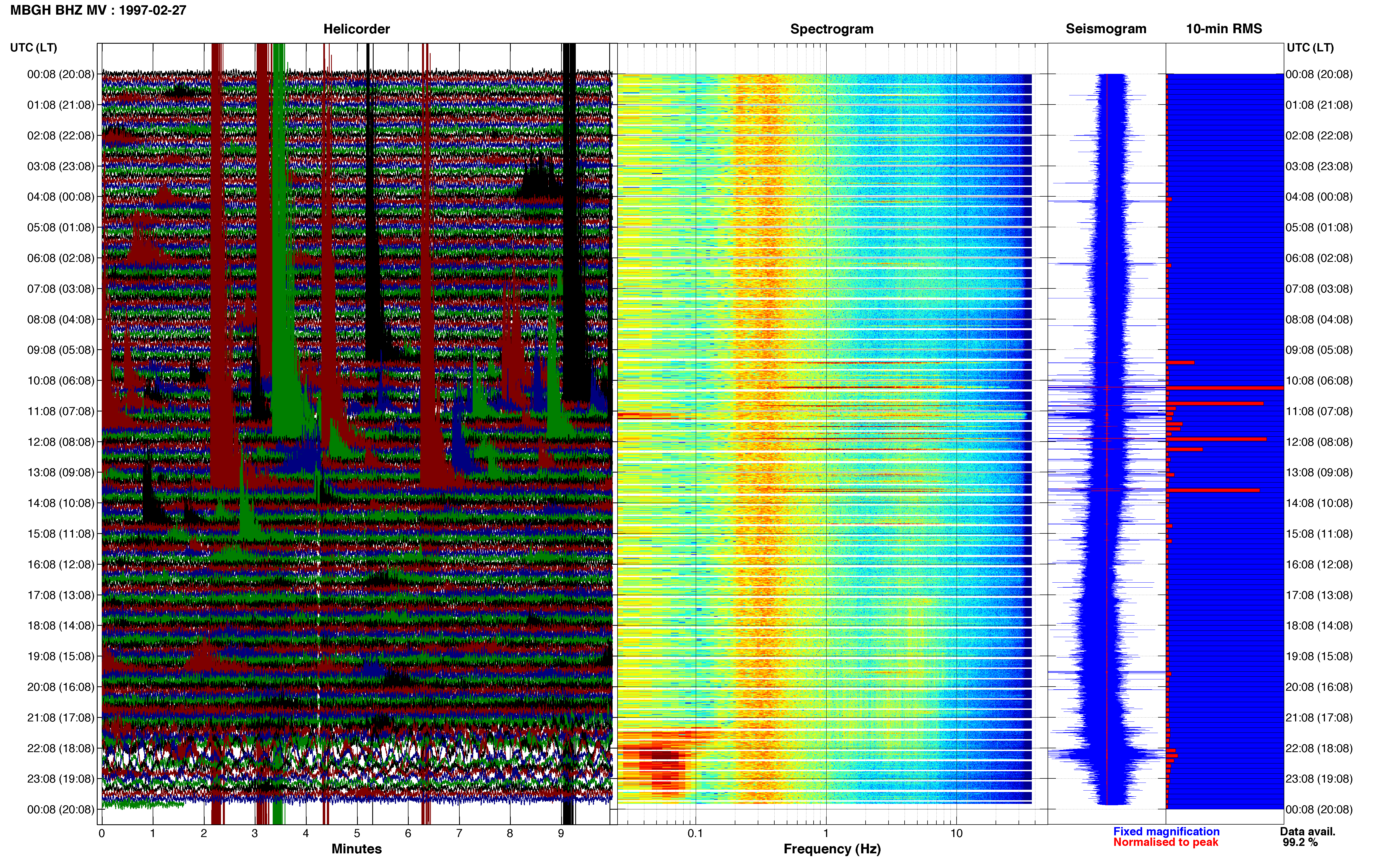Click the '08:08 (04:08)' label on the left axis

point(60,319)
